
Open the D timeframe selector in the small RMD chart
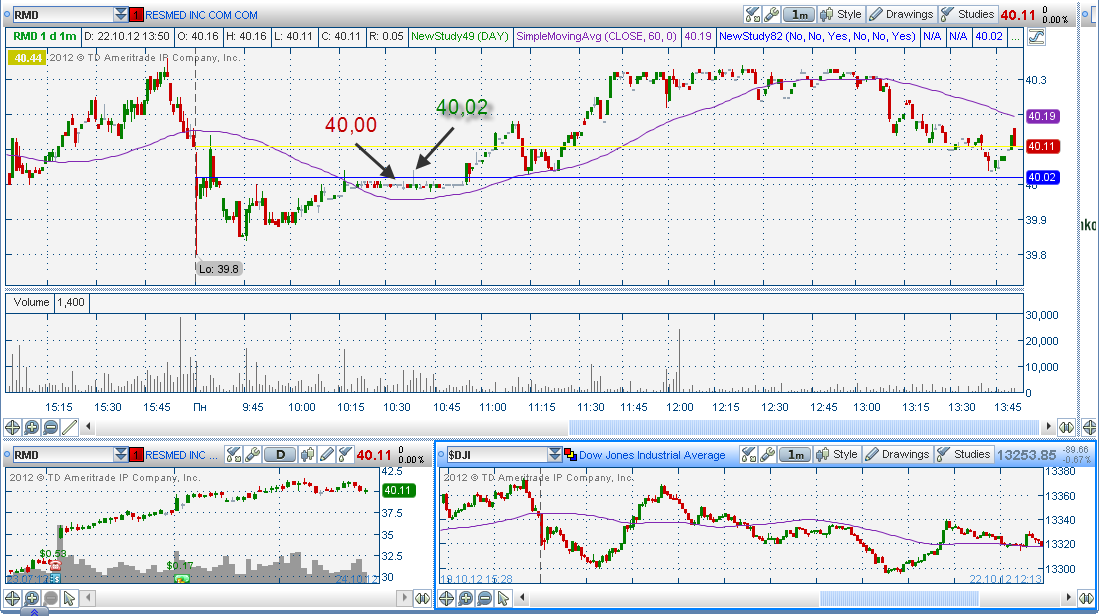click(x=281, y=455)
